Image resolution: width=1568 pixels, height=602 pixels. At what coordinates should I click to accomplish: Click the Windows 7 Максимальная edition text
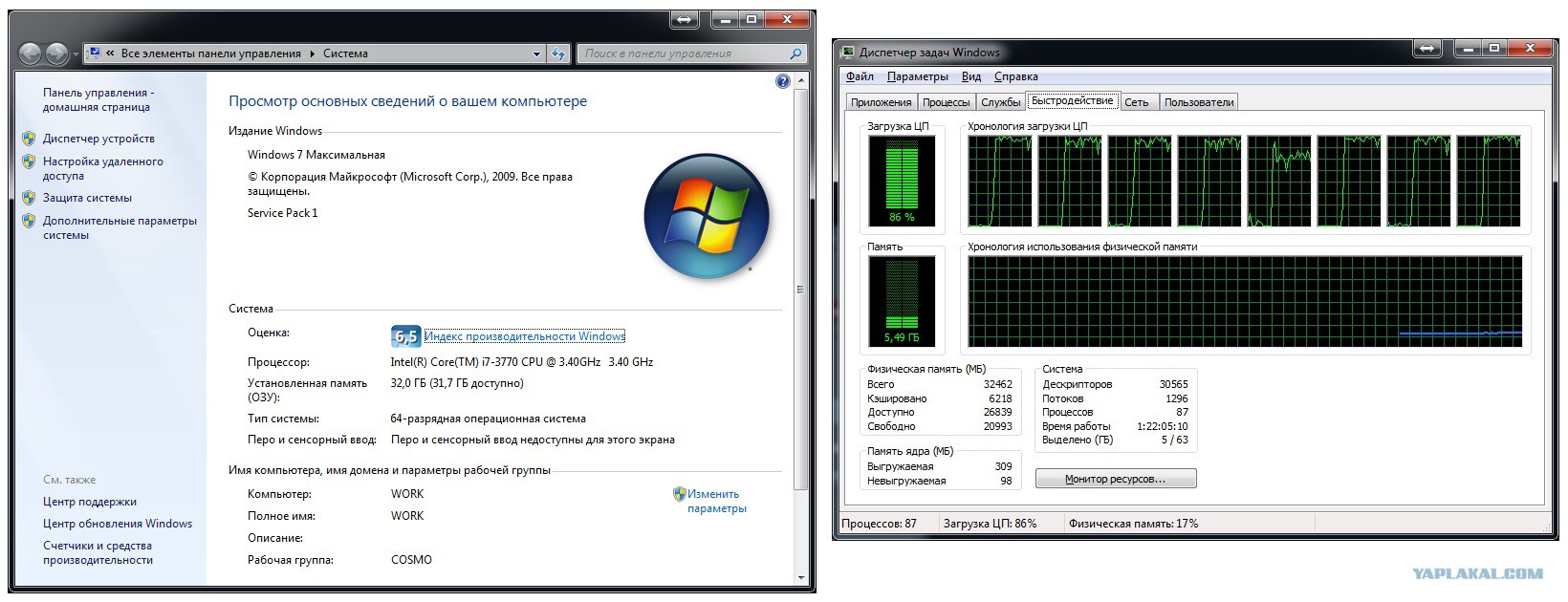[316, 155]
